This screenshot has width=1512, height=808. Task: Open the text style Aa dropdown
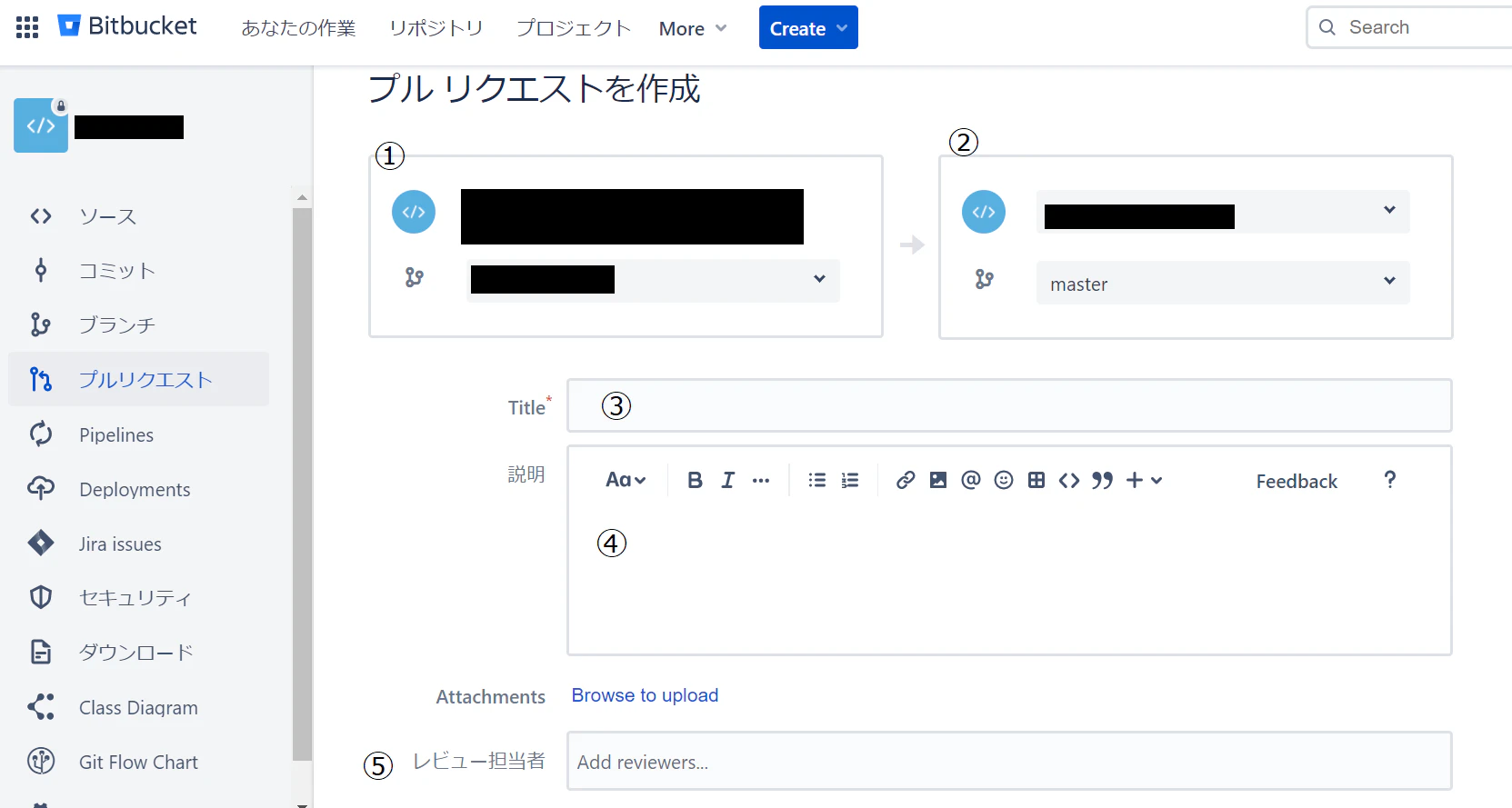[626, 480]
